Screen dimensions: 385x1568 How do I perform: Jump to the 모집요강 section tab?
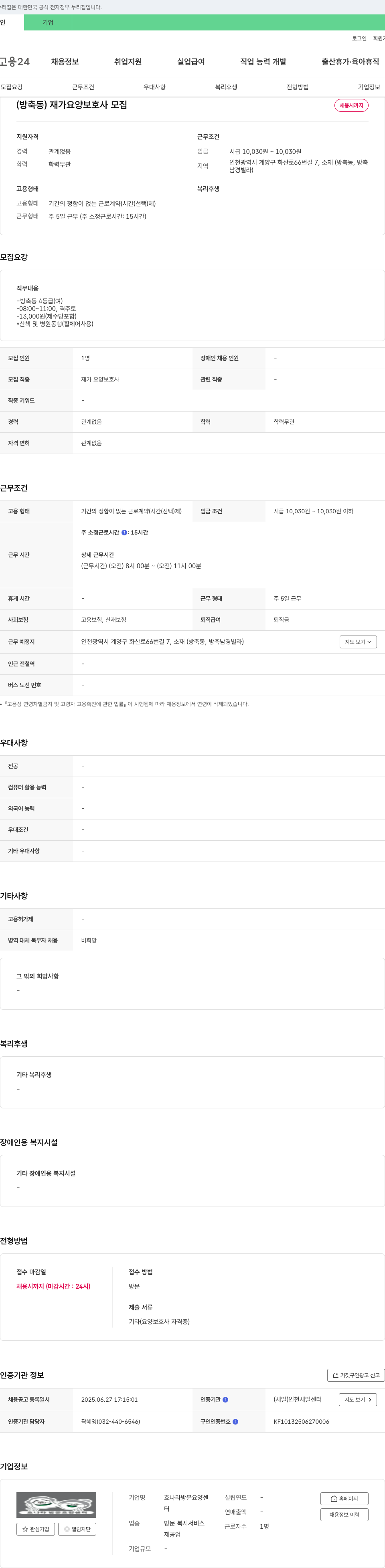click(x=12, y=87)
